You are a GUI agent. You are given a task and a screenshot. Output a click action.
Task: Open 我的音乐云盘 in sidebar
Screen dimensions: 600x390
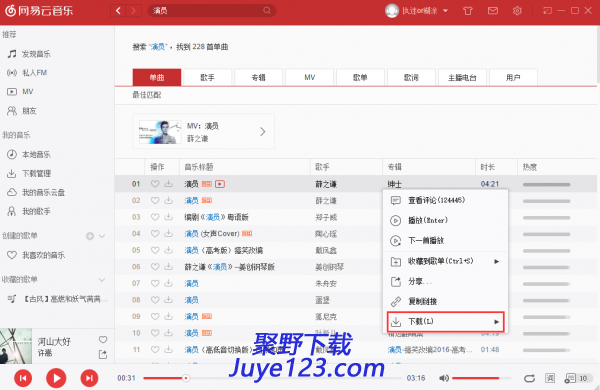click(x=36, y=193)
